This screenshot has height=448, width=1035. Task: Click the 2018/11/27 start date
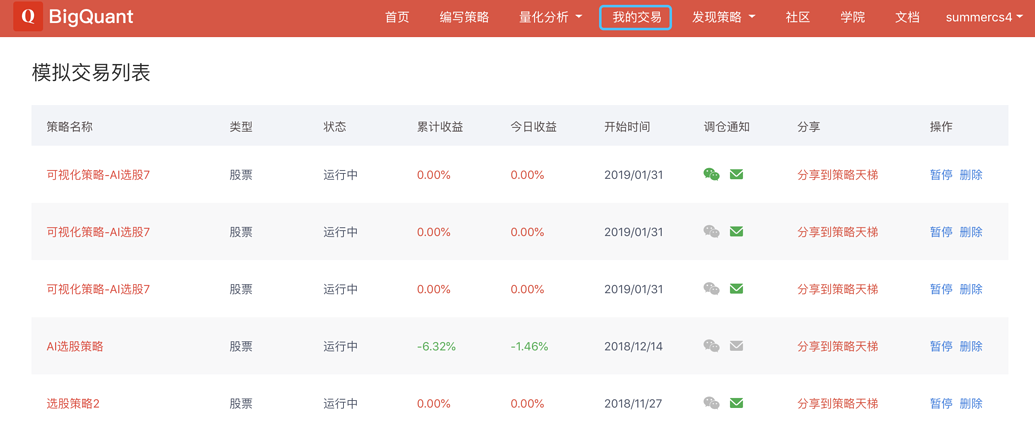pos(633,403)
